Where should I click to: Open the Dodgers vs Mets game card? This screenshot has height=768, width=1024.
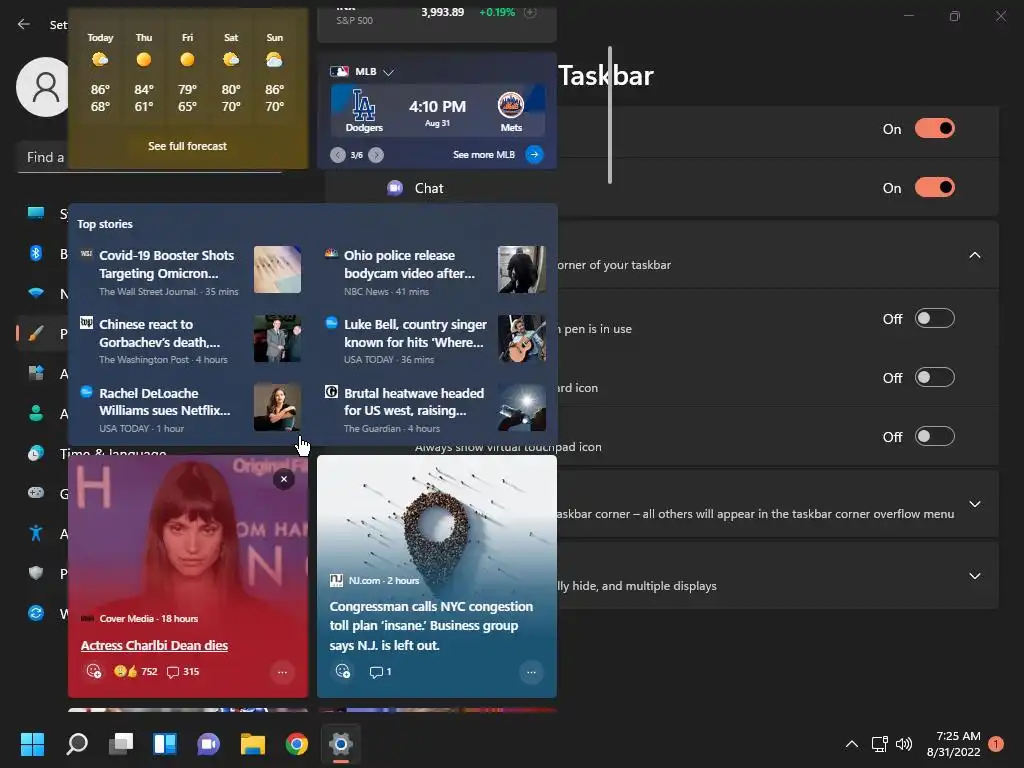(438, 110)
